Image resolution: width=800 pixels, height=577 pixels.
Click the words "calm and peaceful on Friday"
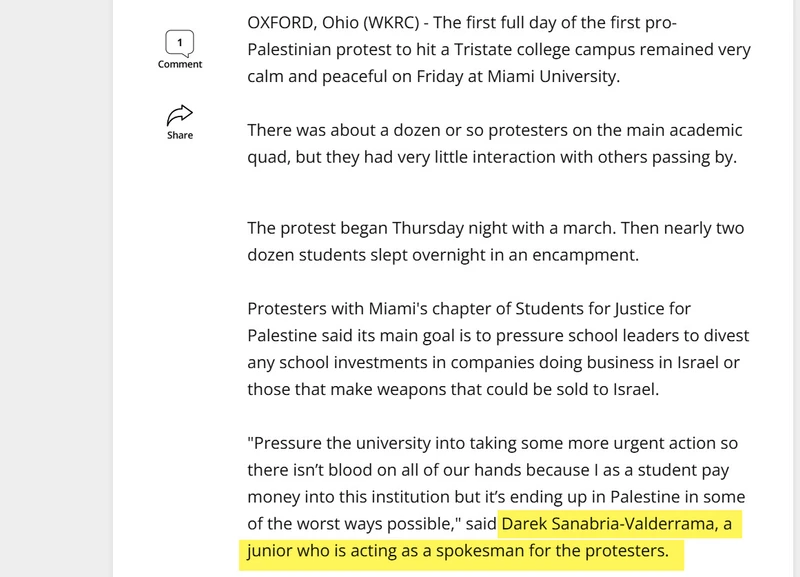pos(355,76)
